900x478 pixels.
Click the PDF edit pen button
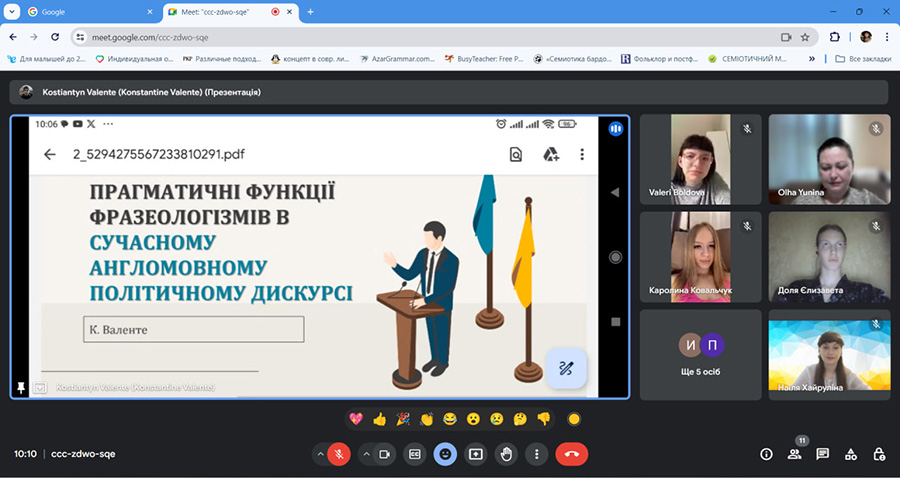565,368
